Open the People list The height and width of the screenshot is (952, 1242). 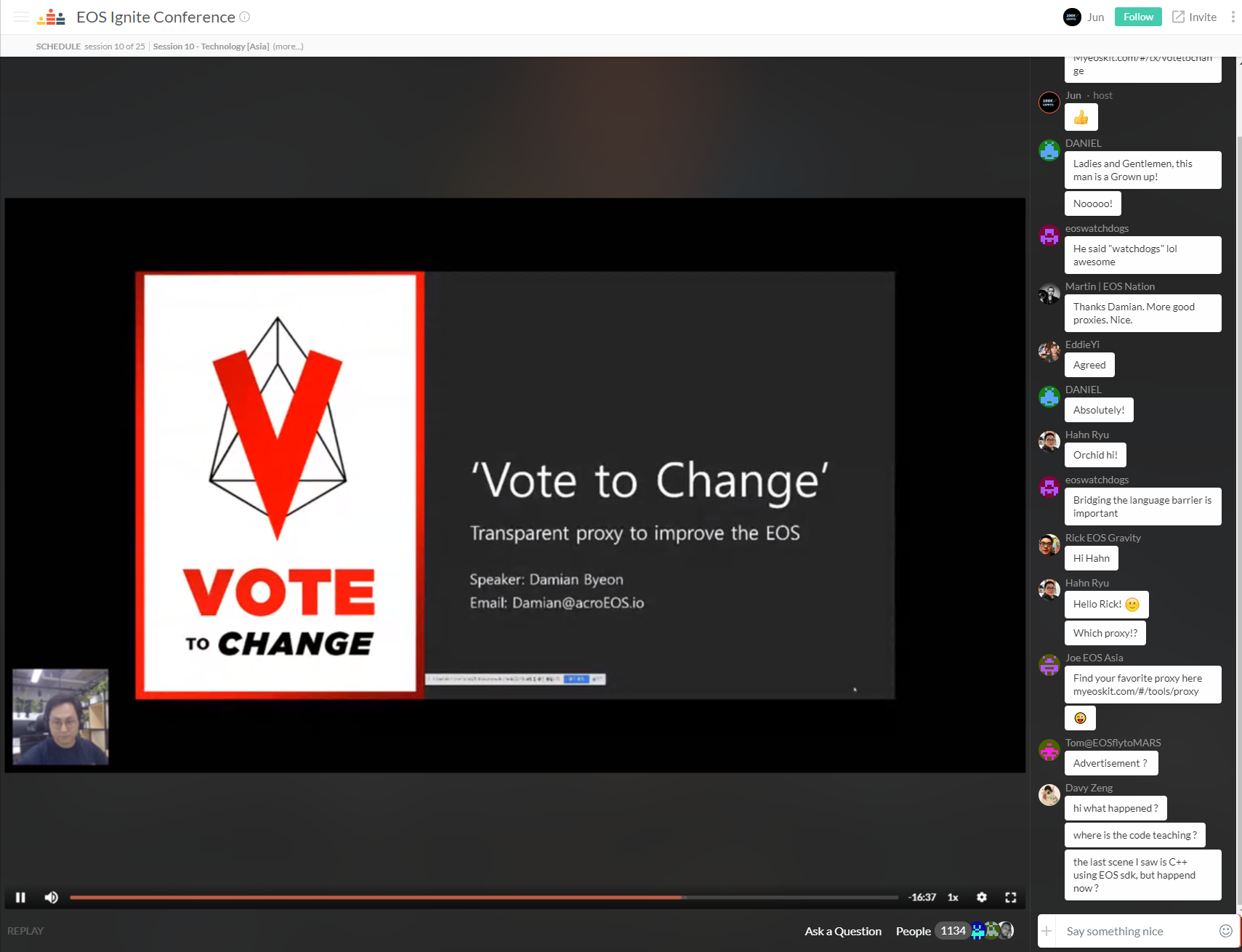[914, 931]
